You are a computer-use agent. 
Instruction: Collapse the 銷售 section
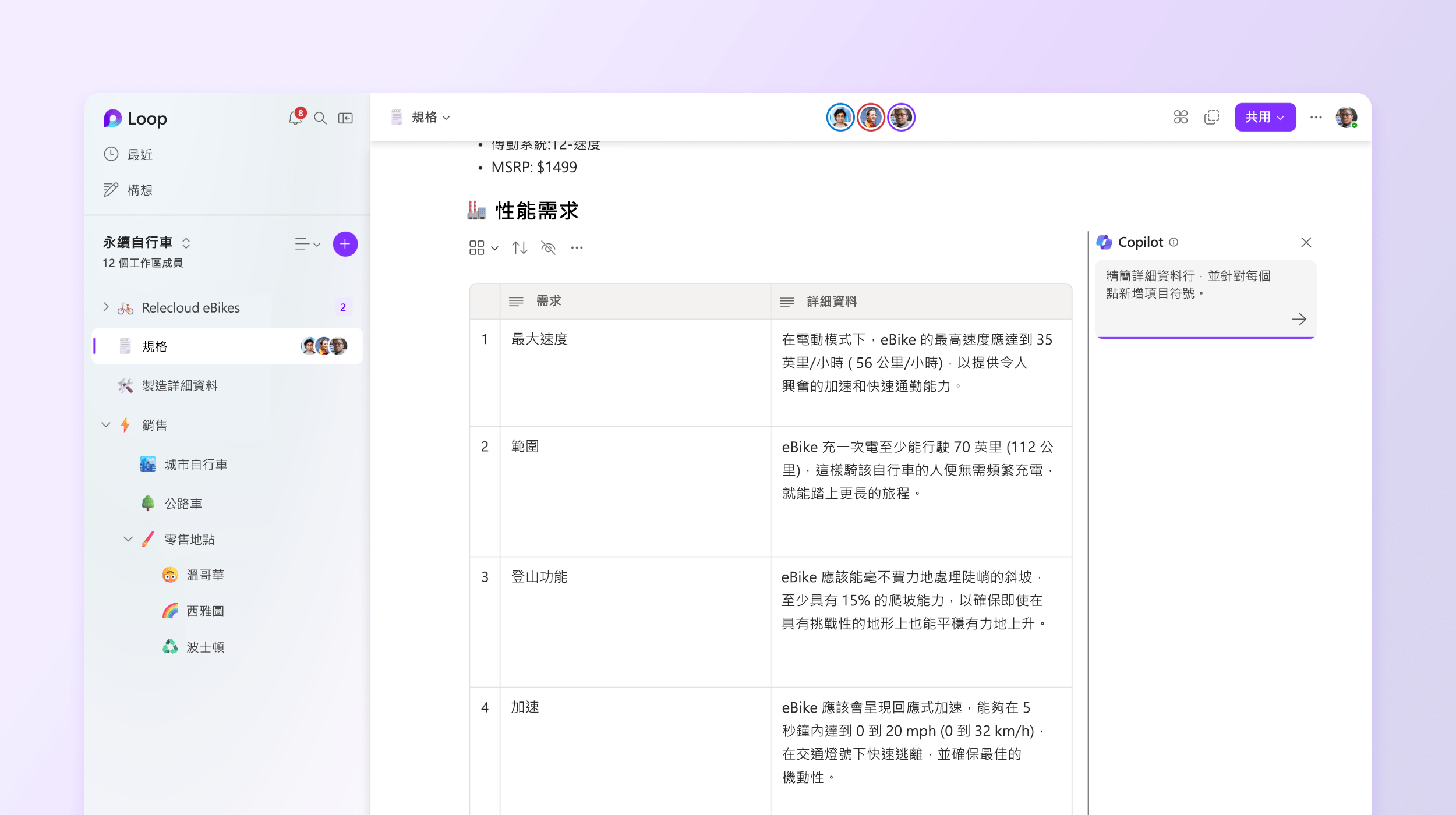coord(106,425)
